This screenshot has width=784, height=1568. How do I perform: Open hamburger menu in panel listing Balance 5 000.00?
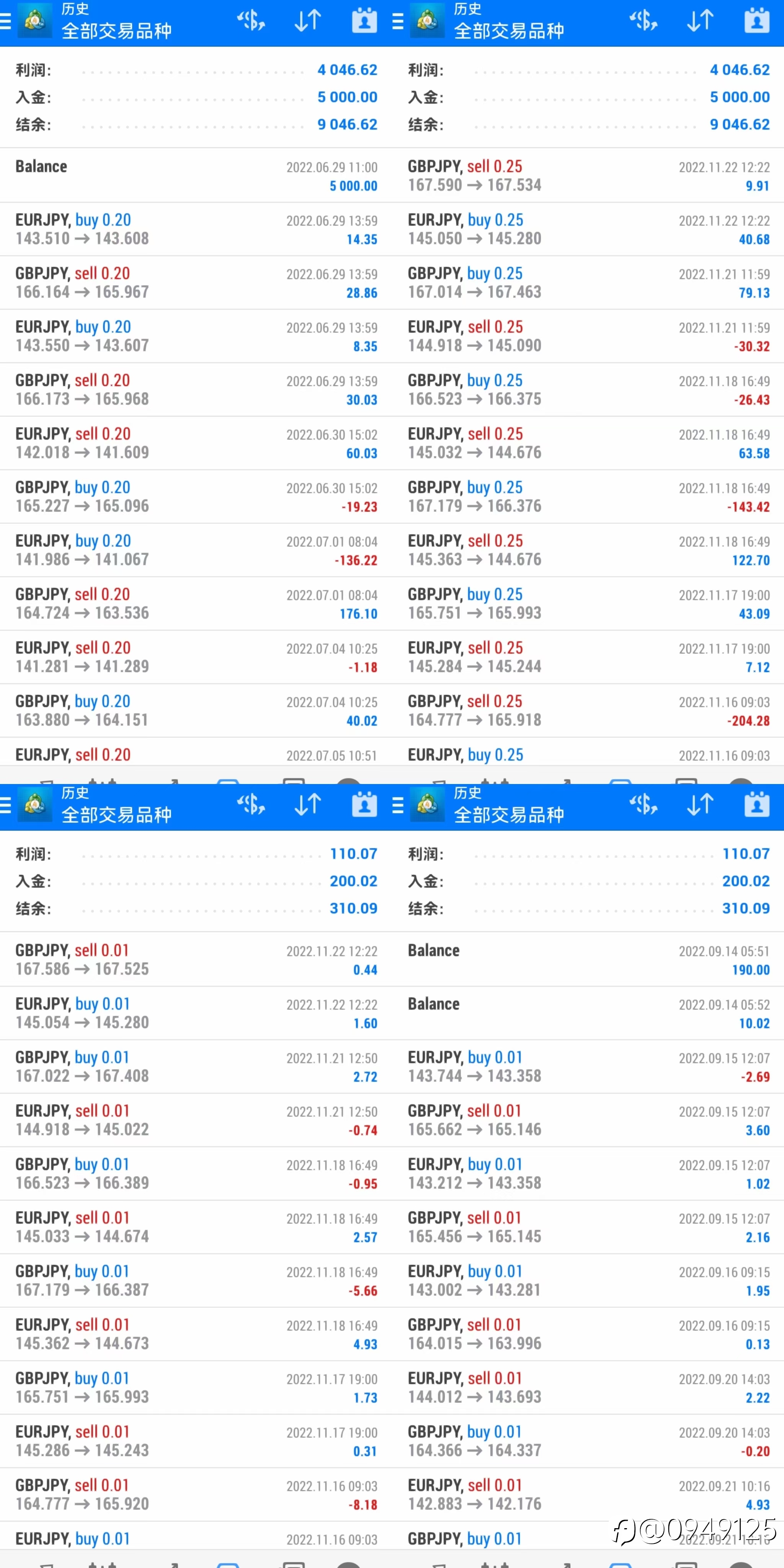pos(5,22)
